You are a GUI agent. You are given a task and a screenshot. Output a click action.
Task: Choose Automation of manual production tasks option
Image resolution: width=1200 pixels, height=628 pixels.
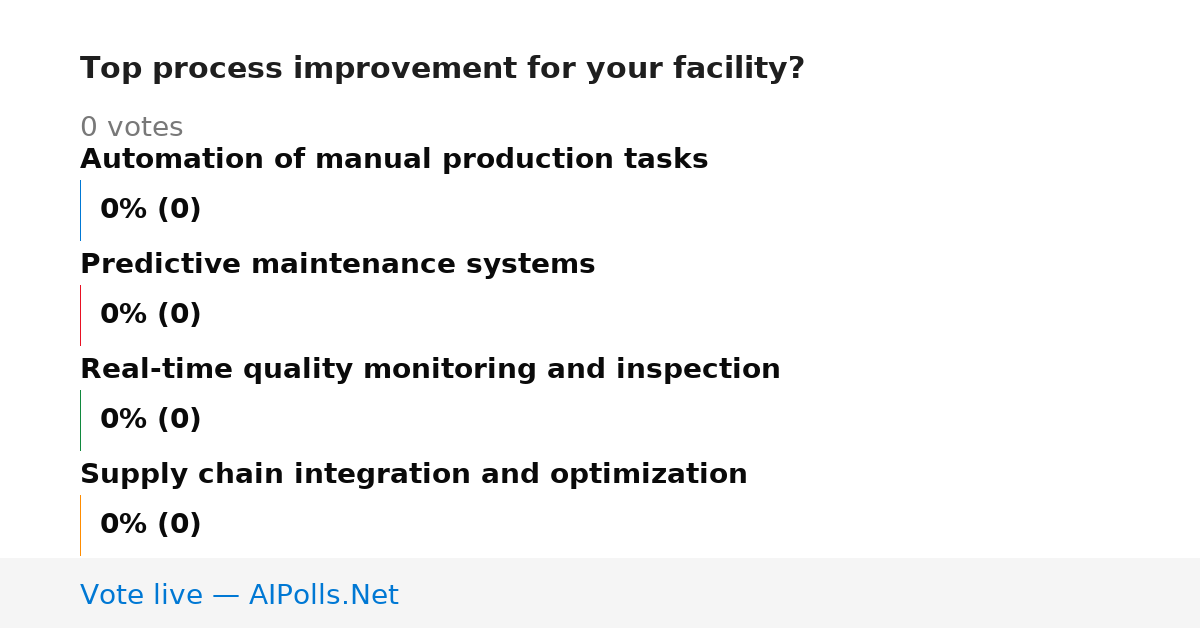(x=394, y=159)
